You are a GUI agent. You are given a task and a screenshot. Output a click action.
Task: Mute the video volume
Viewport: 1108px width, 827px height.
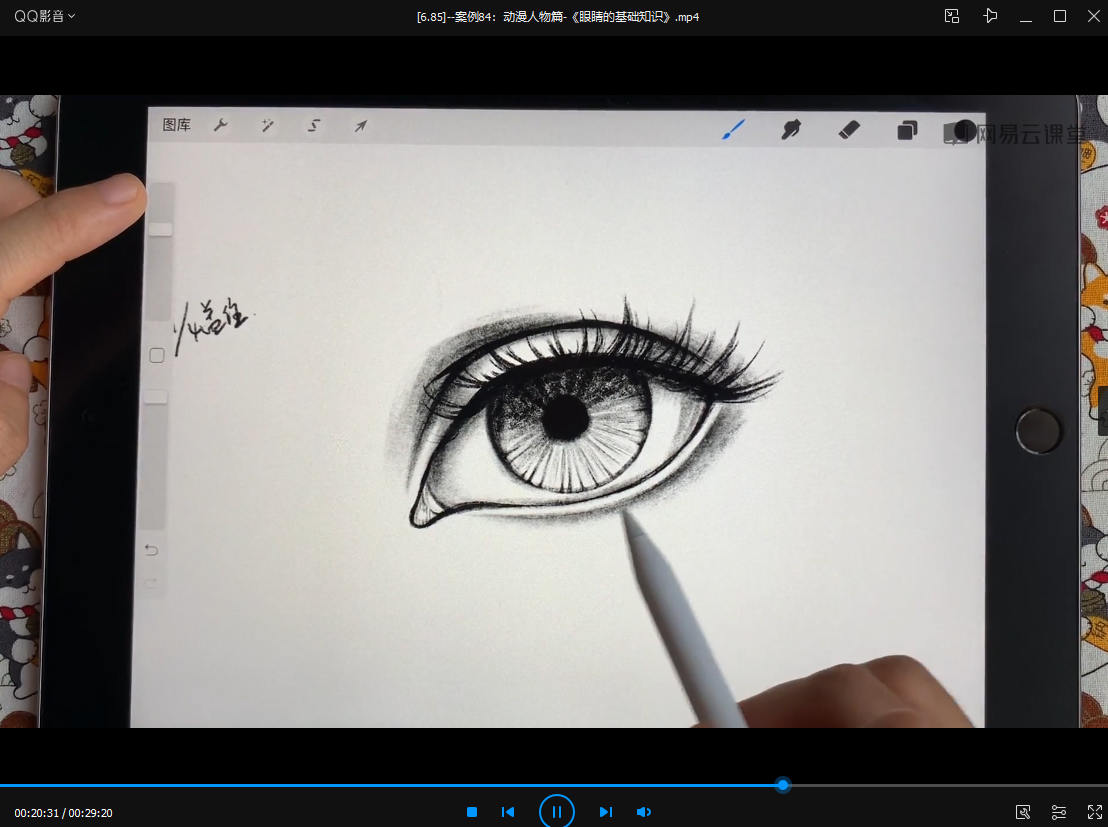coord(643,812)
